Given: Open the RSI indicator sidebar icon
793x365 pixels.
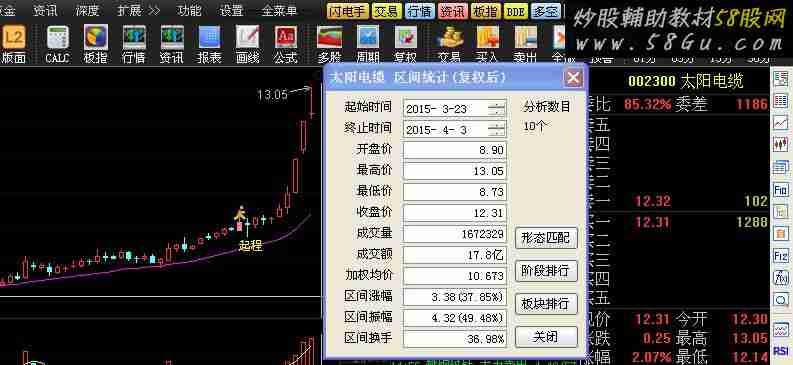Looking at the screenshot, I should click(x=781, y=351).
